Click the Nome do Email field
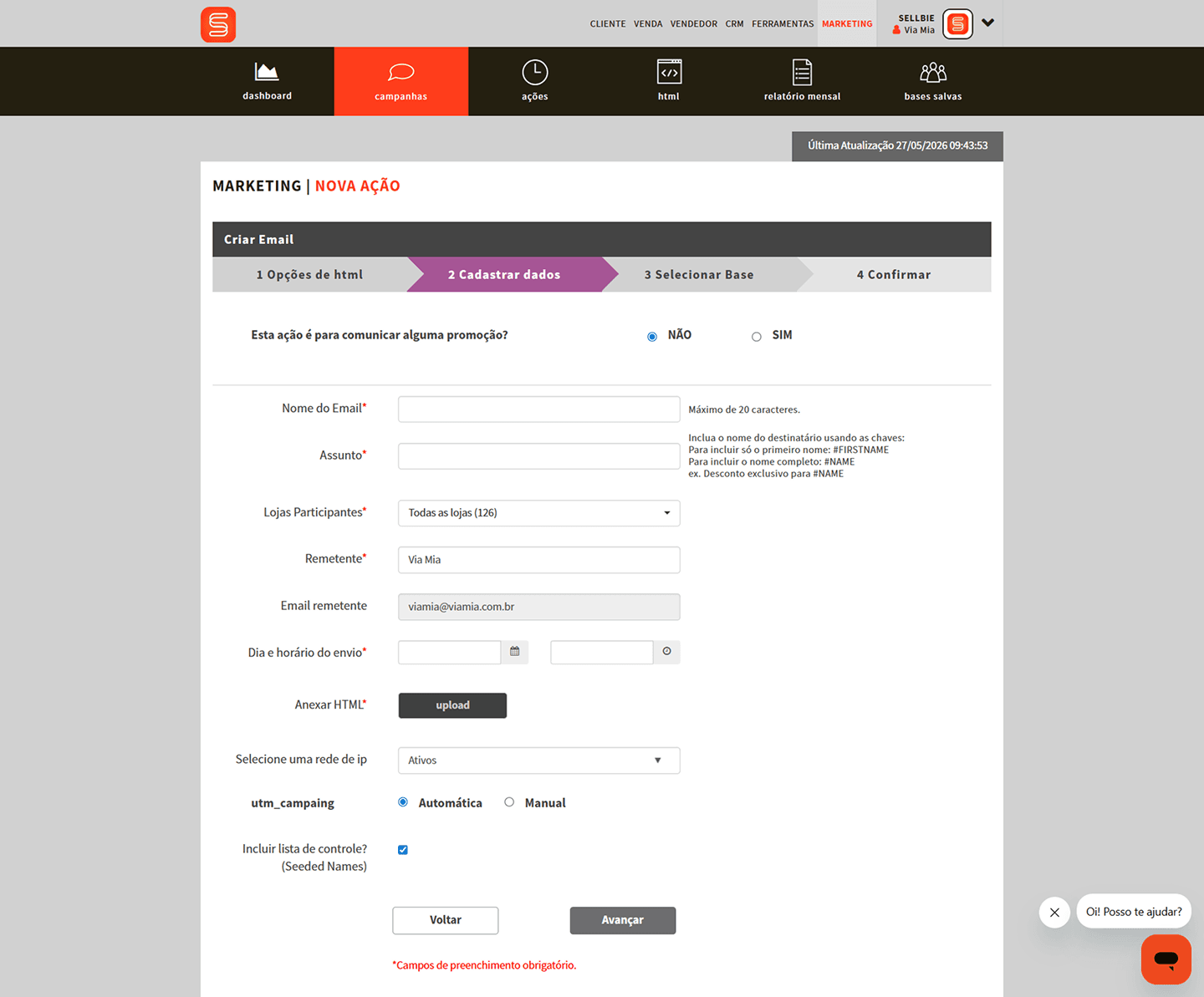 click(539, 409)
